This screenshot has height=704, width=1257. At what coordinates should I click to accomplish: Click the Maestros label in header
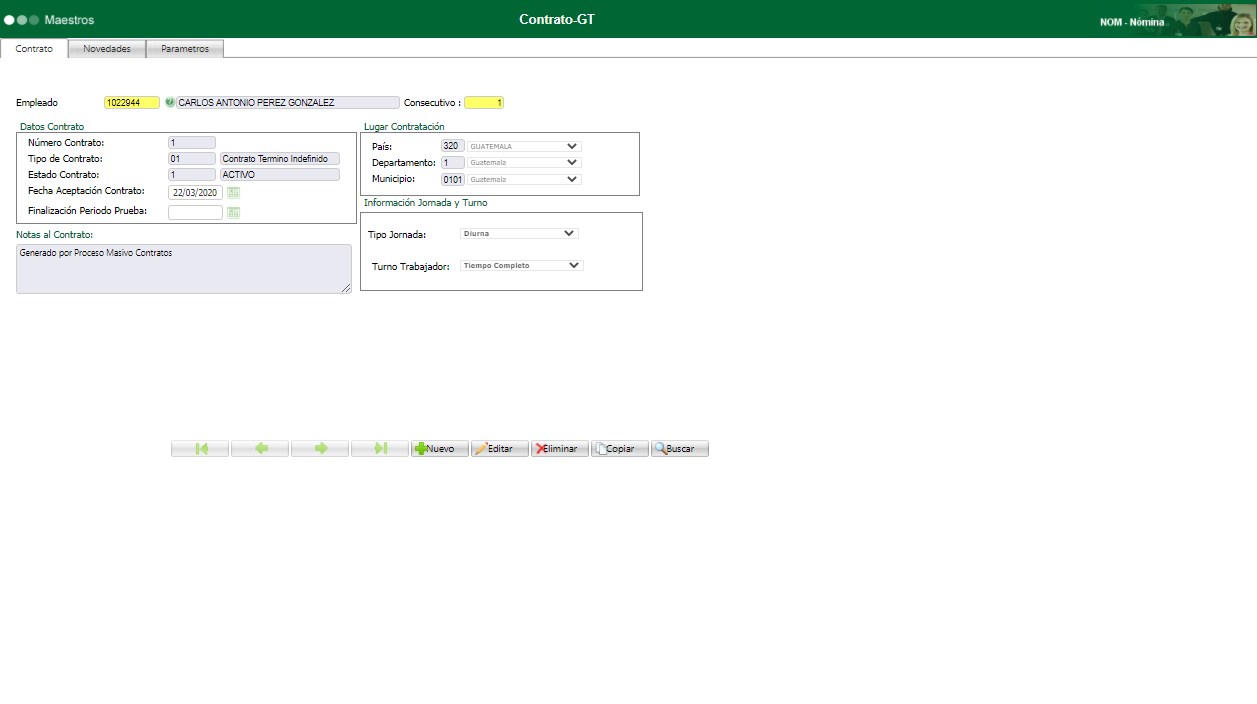pos(70,20)
